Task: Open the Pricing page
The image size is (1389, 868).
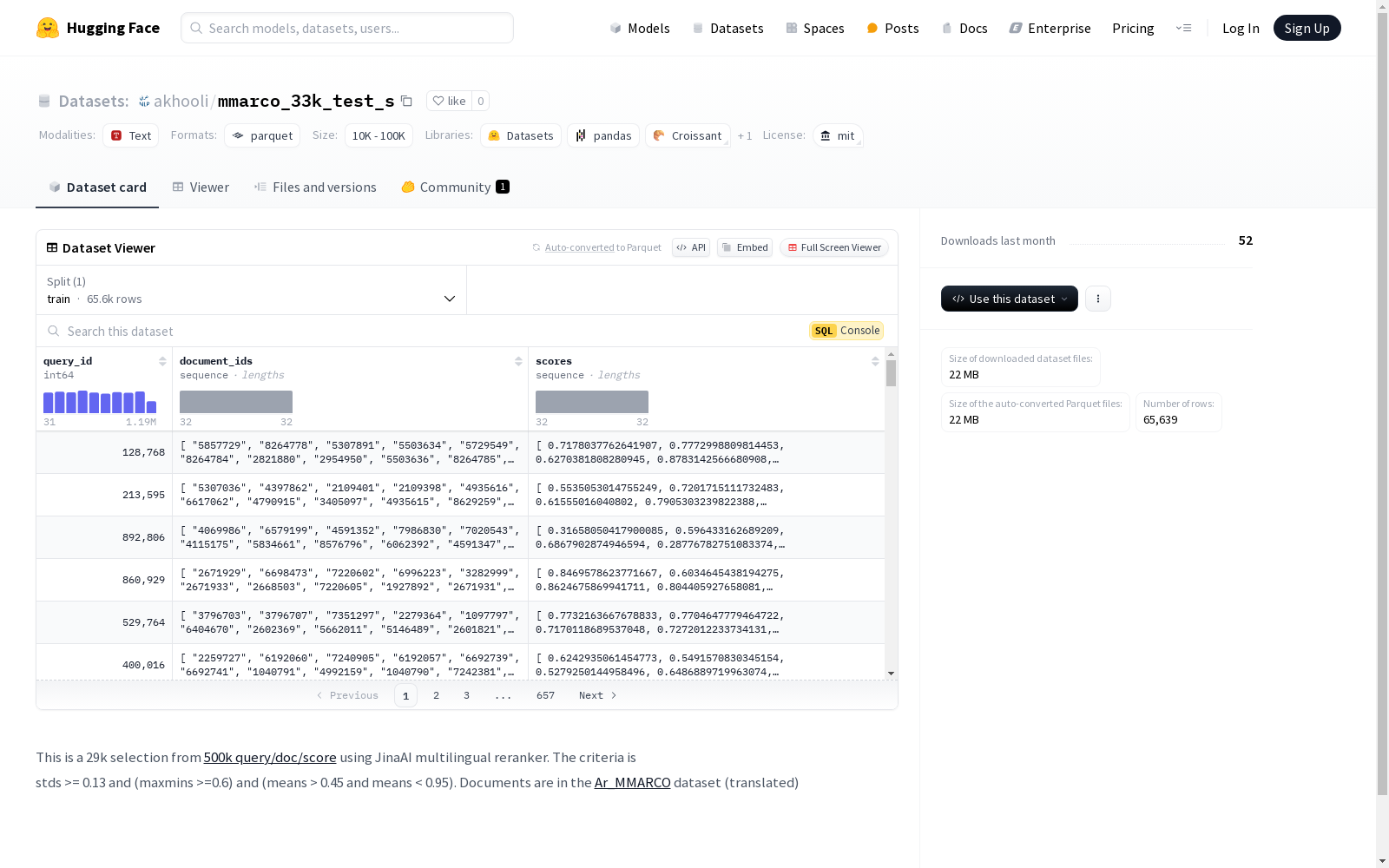Action: tap(1133, 28)
